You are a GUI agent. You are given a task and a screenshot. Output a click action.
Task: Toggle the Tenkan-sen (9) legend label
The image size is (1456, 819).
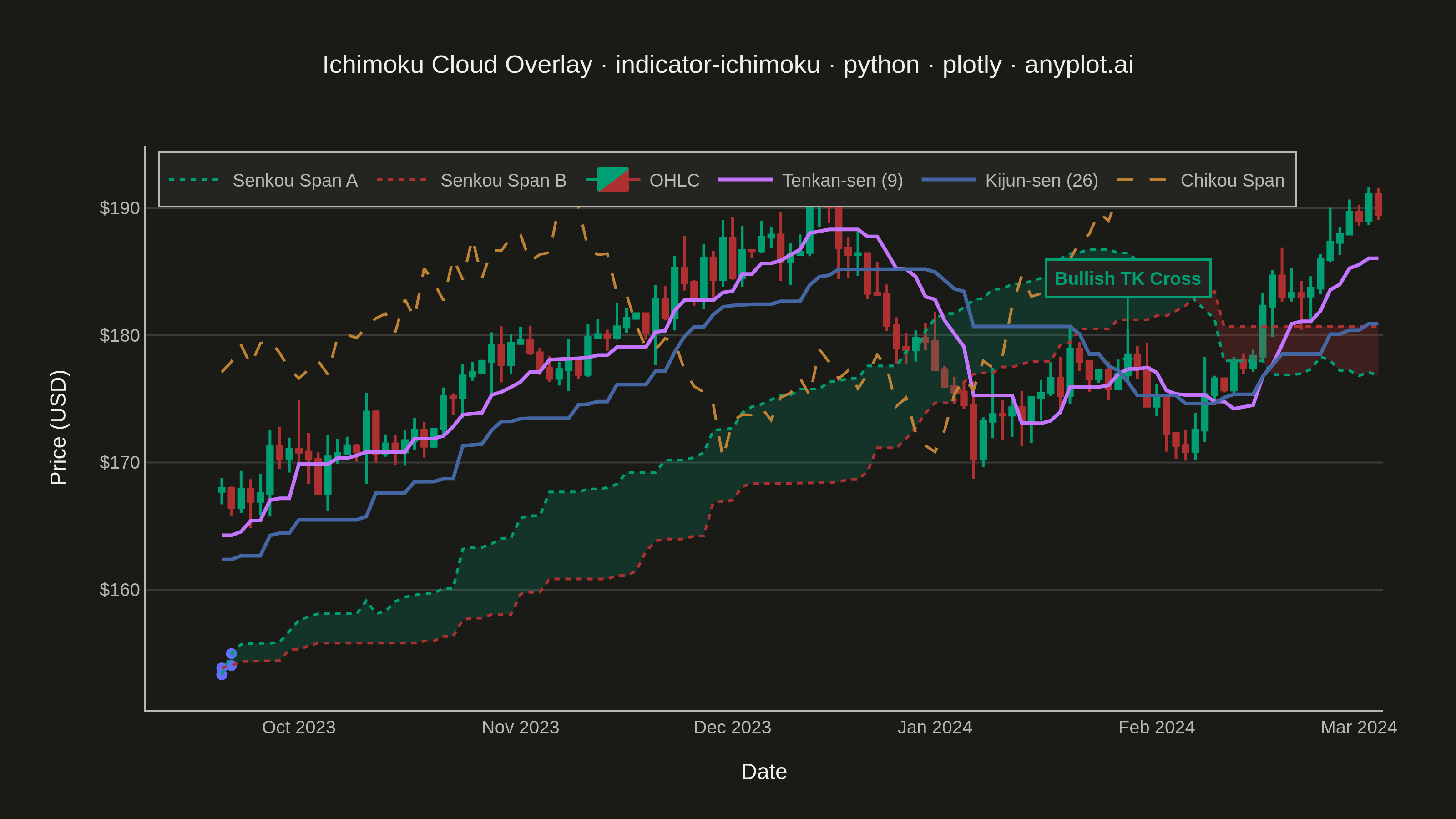point(842,180)
